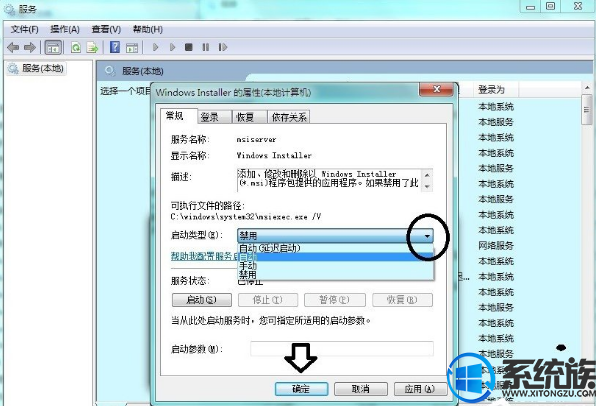
Task: Select 服务(本地) in the left tree
Action: (x=36, y=68)
